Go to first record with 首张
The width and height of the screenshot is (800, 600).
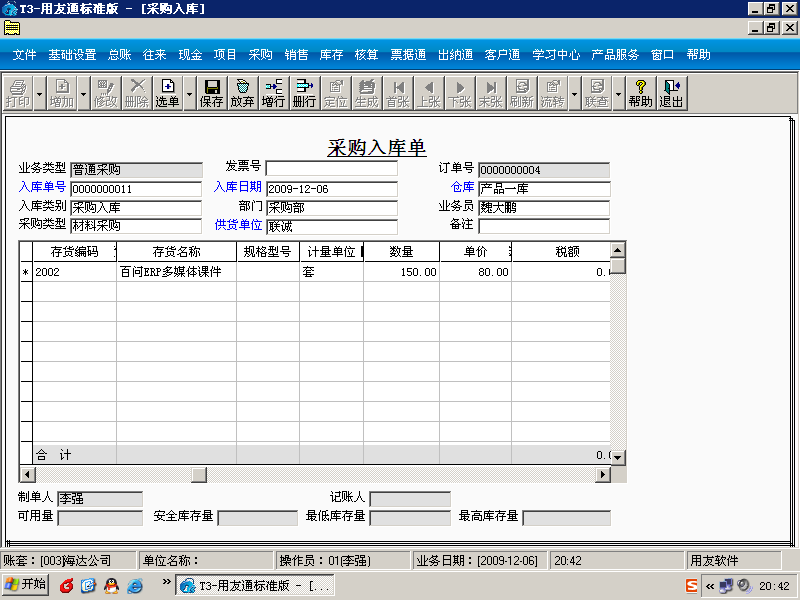[x=397, y=93]
